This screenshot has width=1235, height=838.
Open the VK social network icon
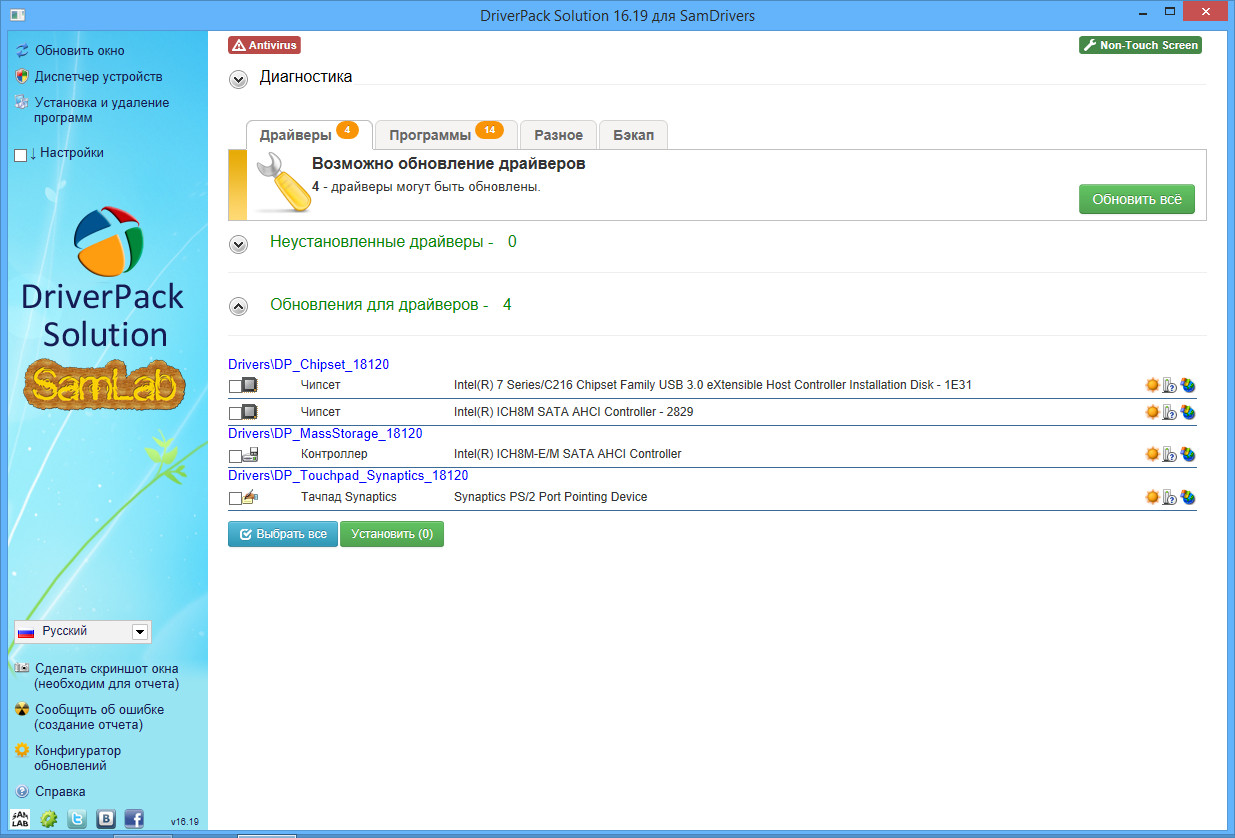point(105,819)
